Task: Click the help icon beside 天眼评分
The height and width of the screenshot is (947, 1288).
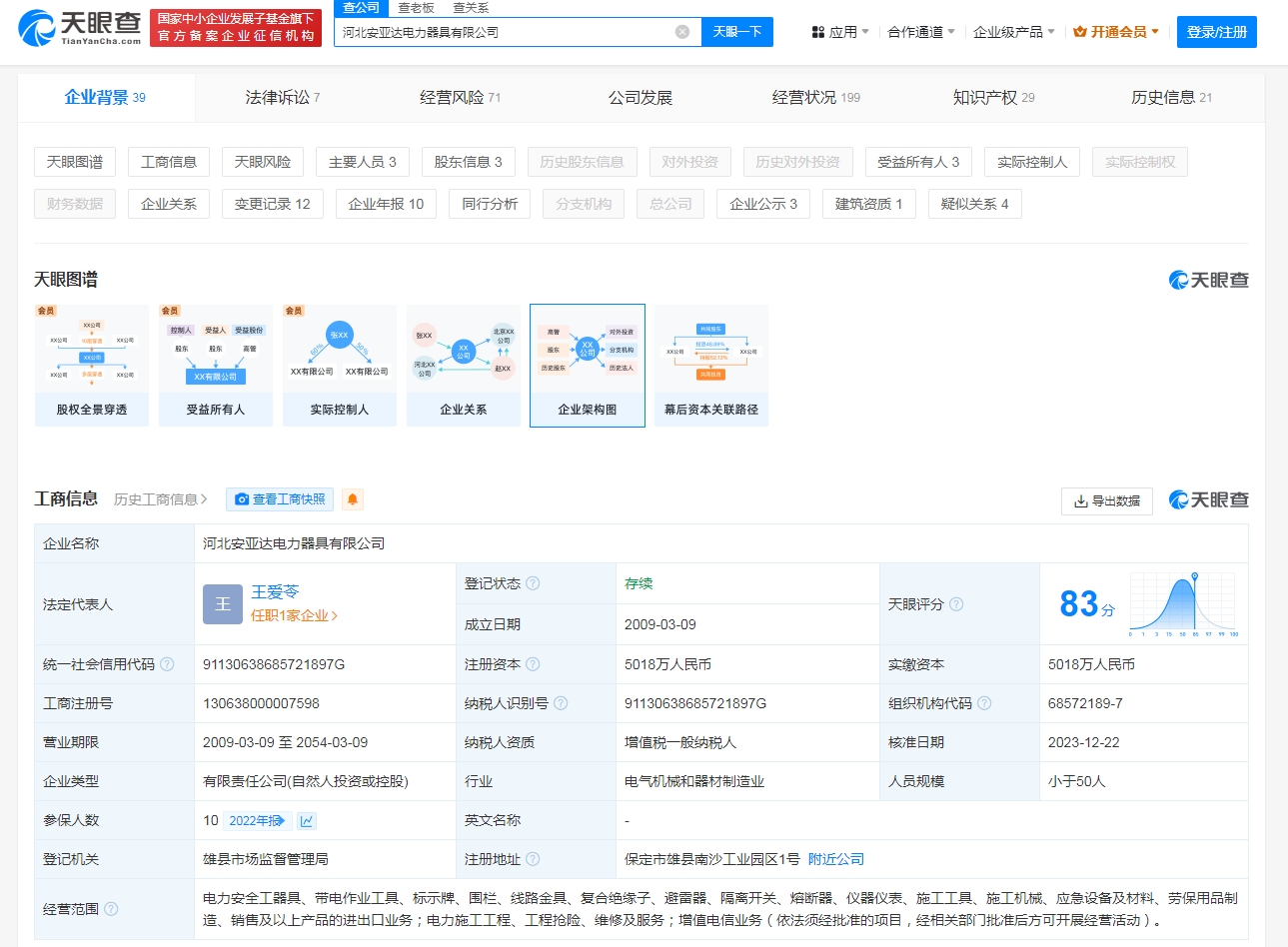Action: (x=956, y=604)
